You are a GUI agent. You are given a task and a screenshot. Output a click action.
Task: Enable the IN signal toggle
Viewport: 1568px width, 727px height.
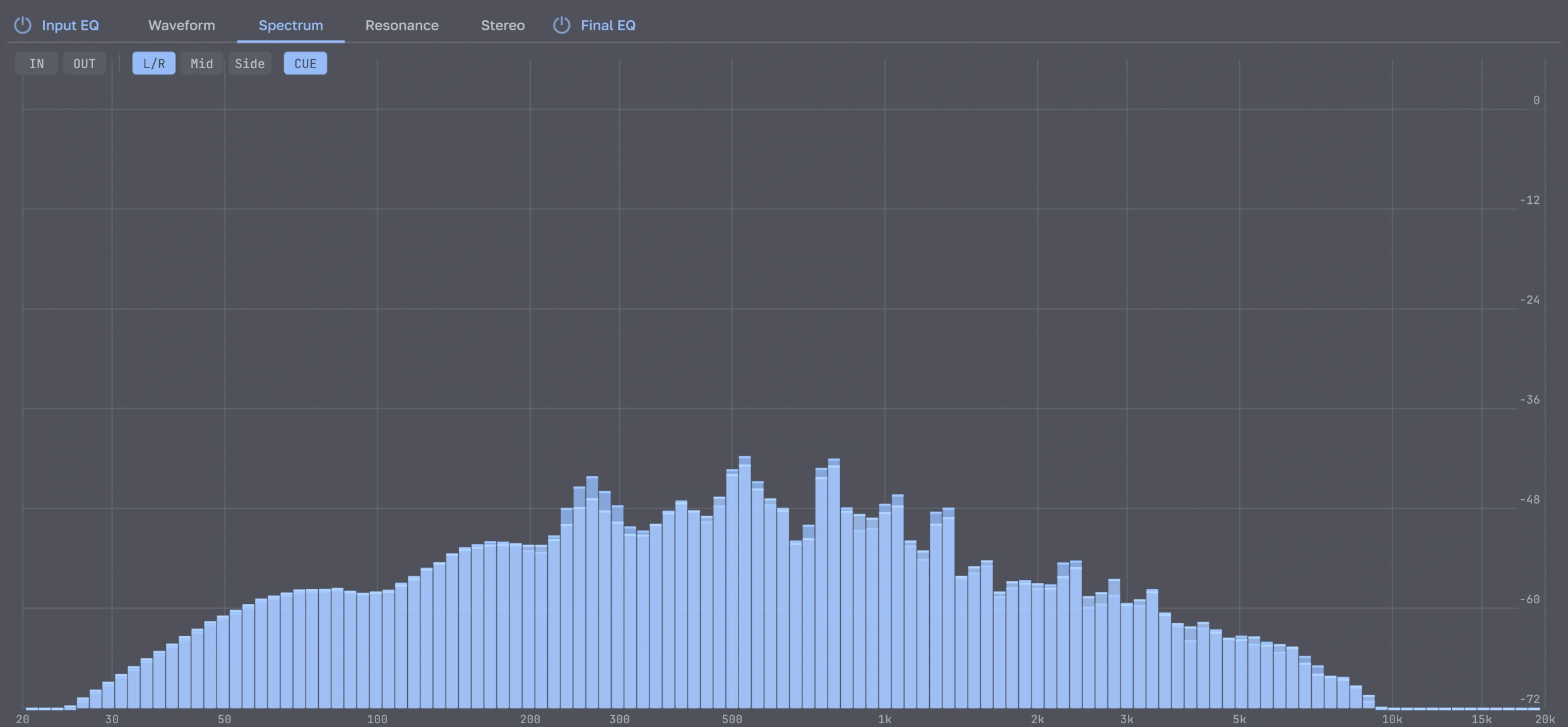pyautogui.click(x=37, y=63)
